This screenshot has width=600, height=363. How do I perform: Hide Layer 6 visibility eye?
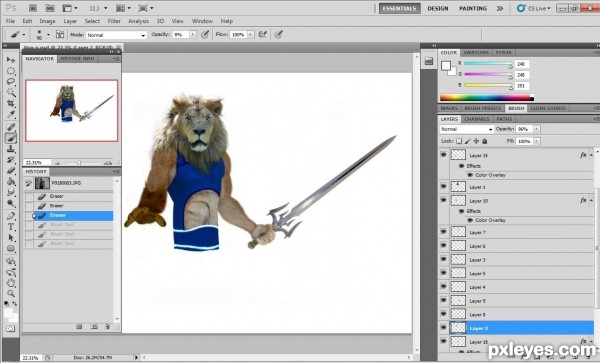pos(443,246)
